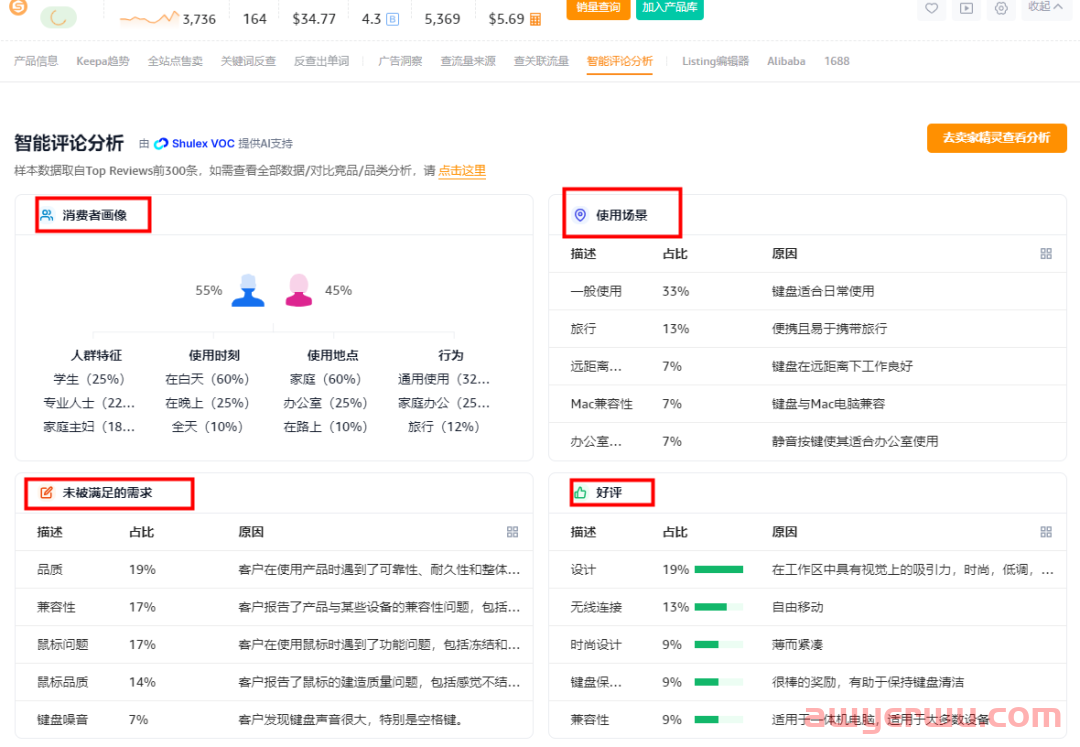Switch to the Keepa趋势 tab
This screenshot has width=1080, height=747.
[x=102, y=61]
